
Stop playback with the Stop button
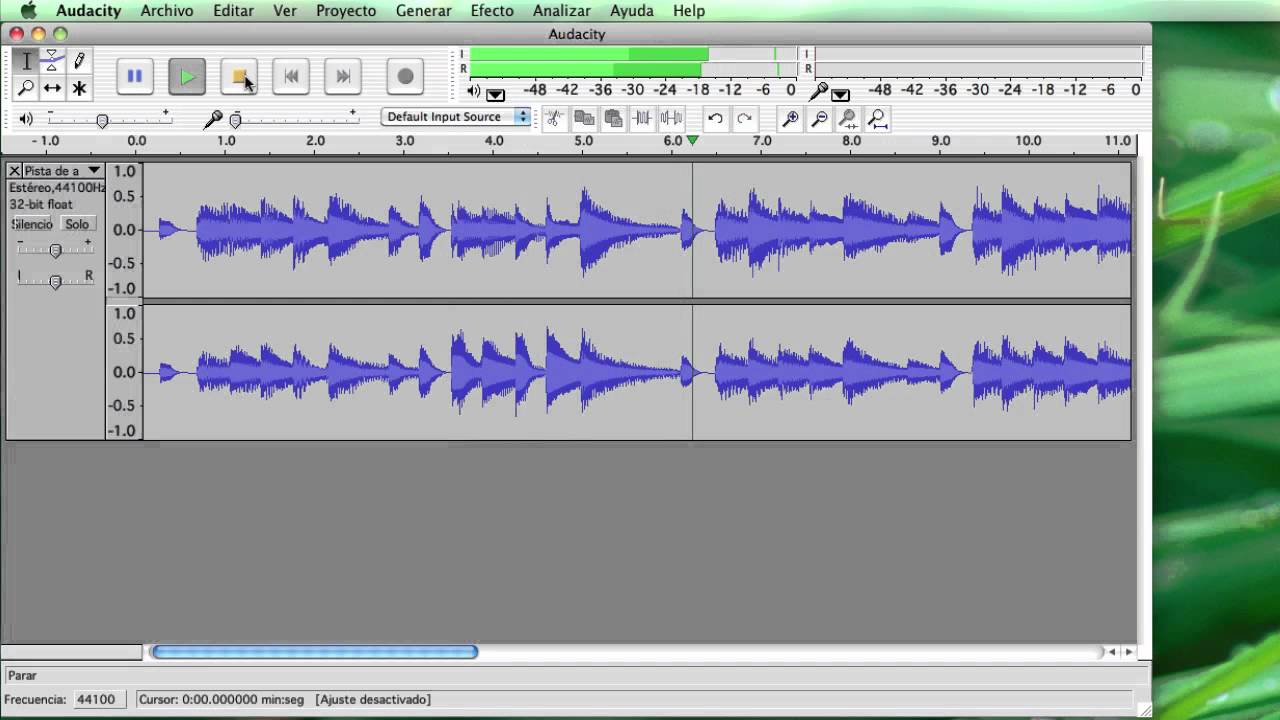point(239,76)
